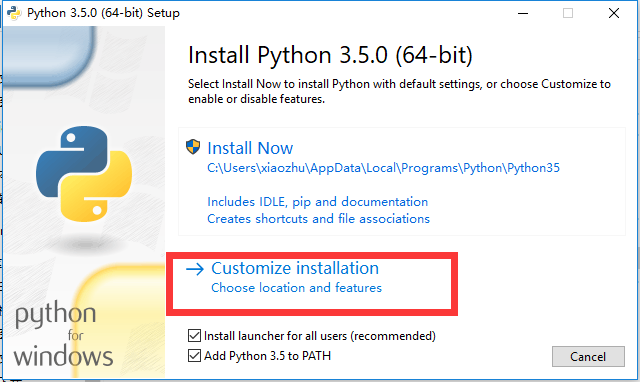Screen dimensions: 640x382
Task: Click the "Creates shortcuts and file associations" line
Action: 318,219
